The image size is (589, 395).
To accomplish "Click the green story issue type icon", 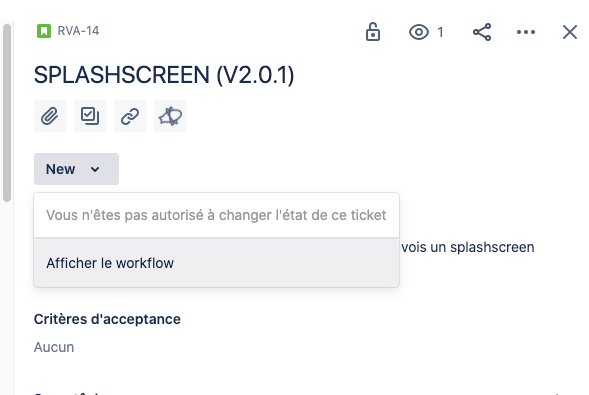I will click(44, 31).
